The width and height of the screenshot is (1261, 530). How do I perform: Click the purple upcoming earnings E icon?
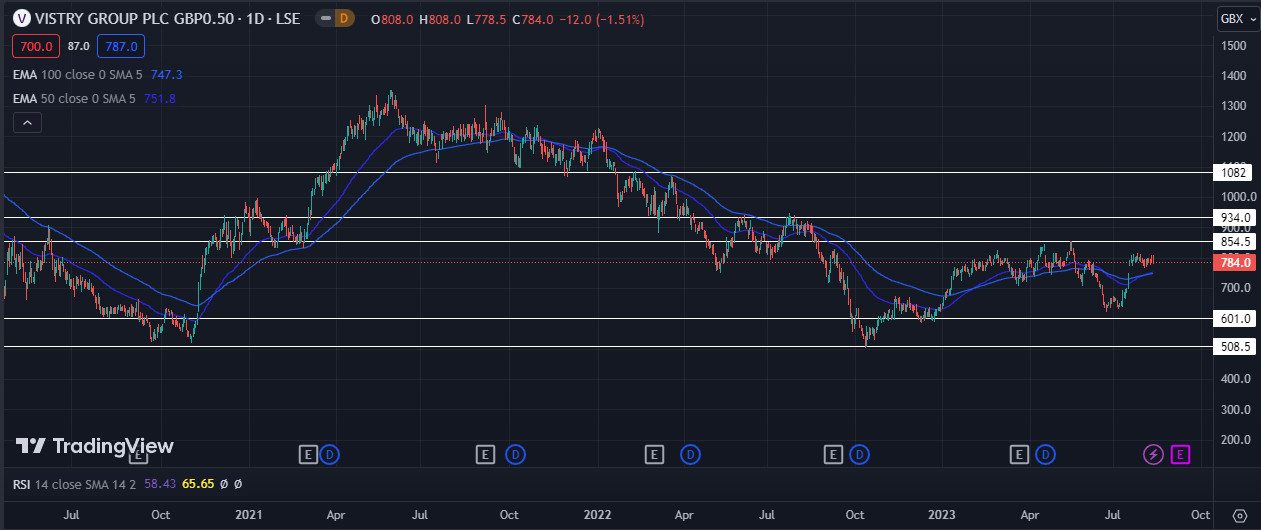click(x=1180, y=455)
